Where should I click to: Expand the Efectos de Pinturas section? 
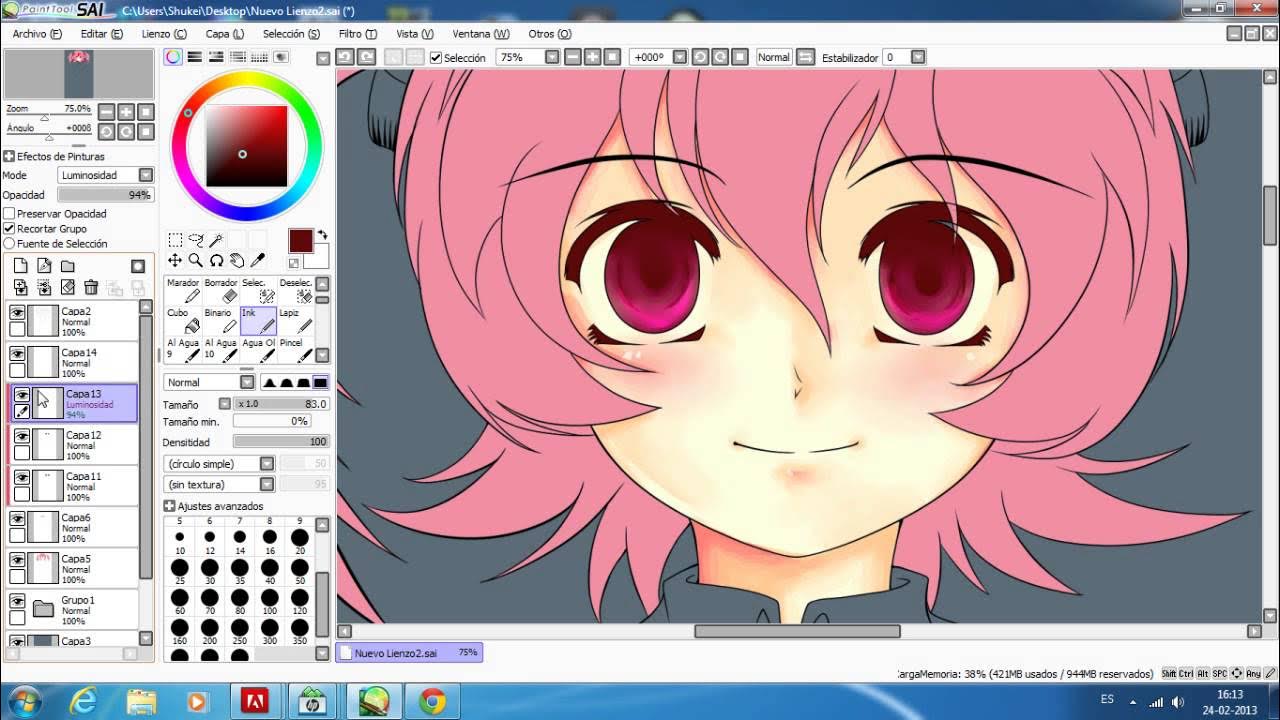click(9, 157)
